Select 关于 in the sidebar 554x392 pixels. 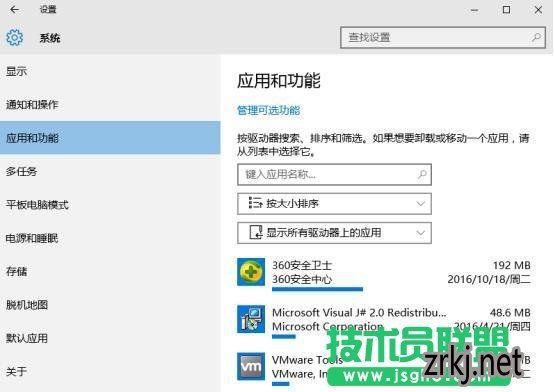[110, 371]
